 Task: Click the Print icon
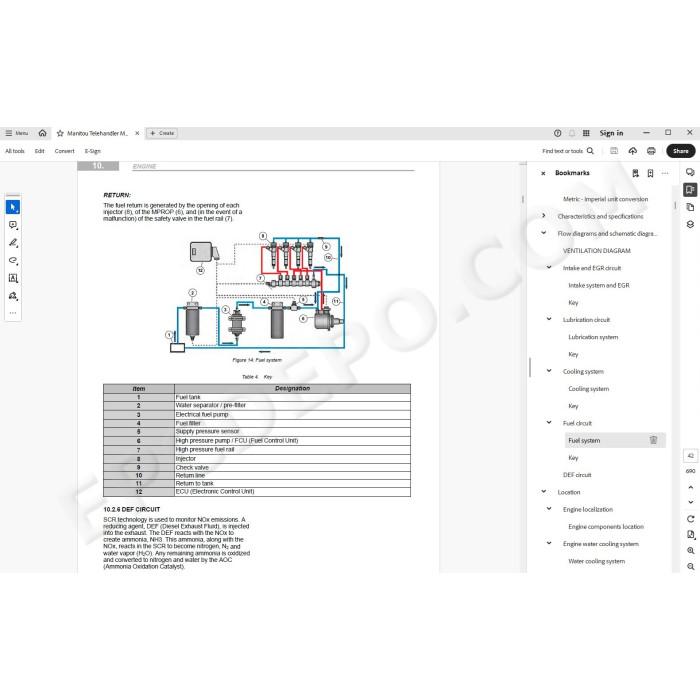tap(651, 151)
